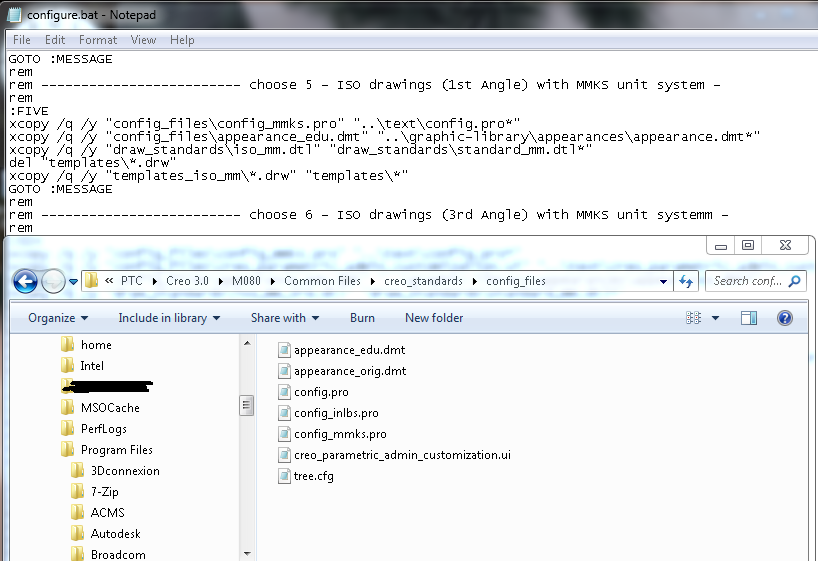Open the View menu in Notepad
The height and width of the screenshot is (561, 818).
[143, 40]
